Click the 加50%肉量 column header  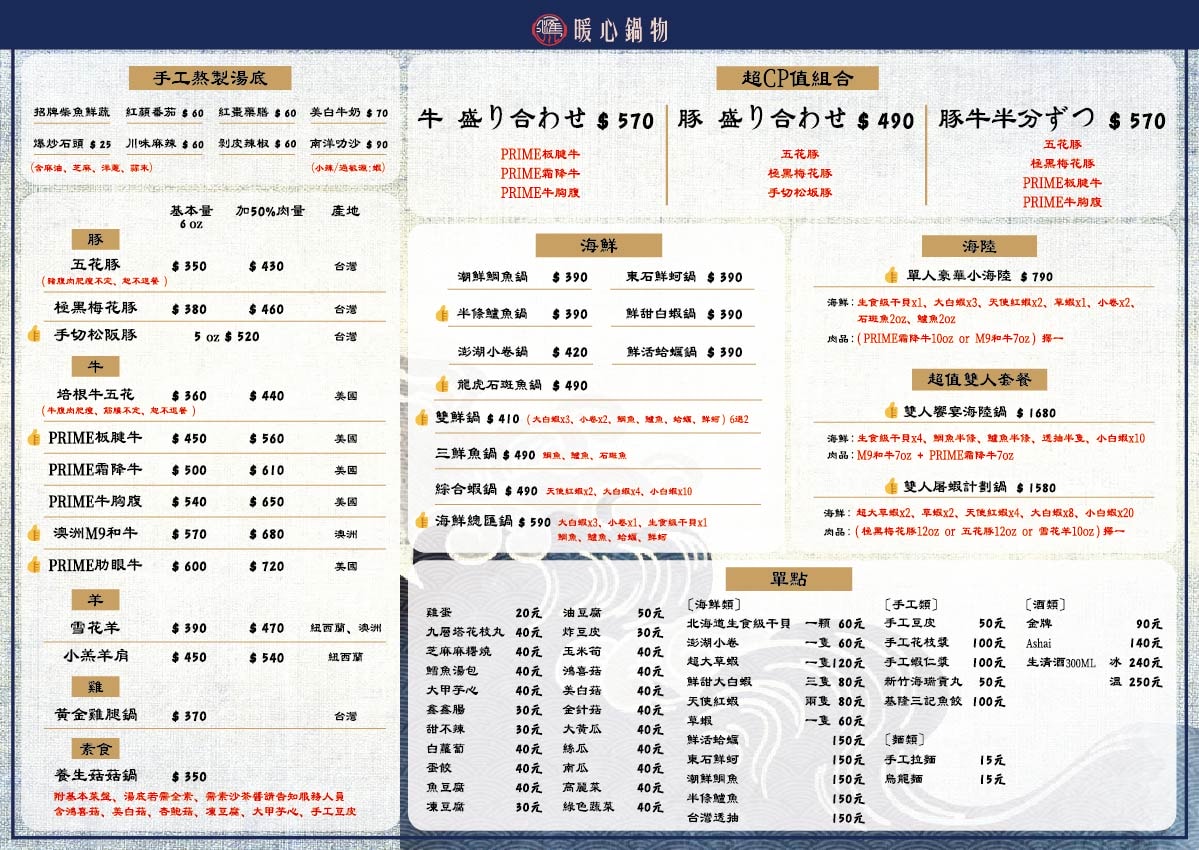pos(270,211)
